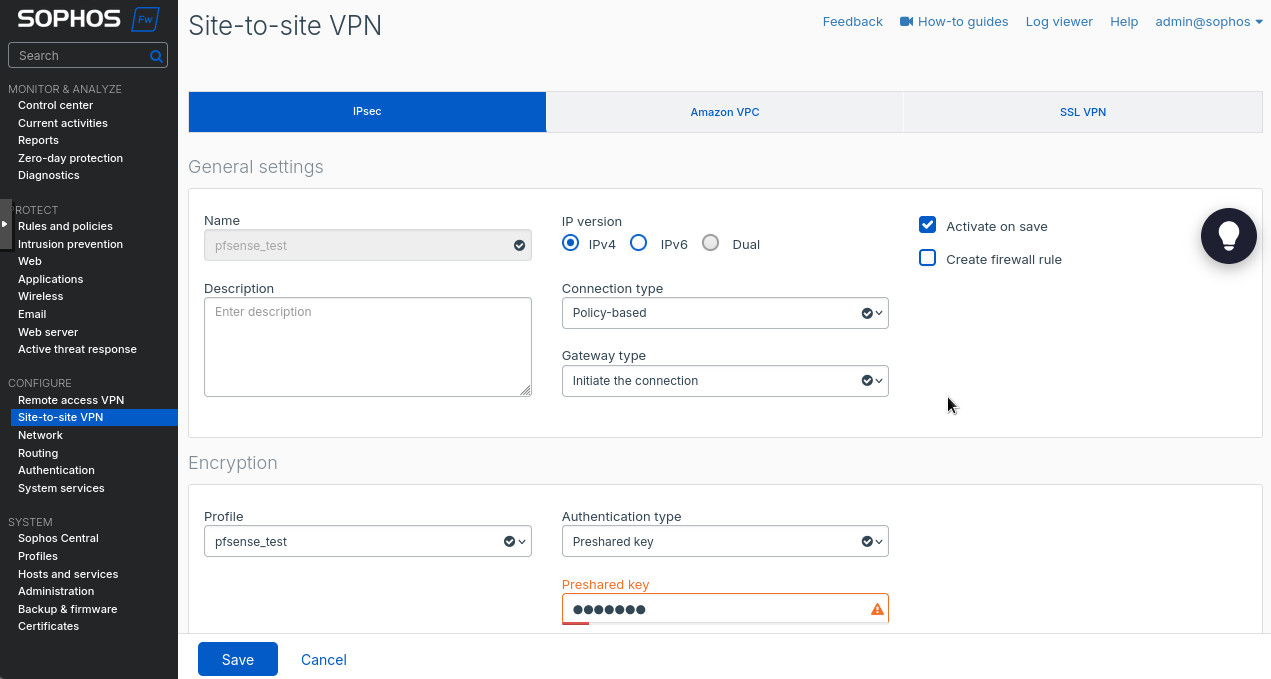
Task: Uncheck the Activate on save checkbox
Action: 927,225
